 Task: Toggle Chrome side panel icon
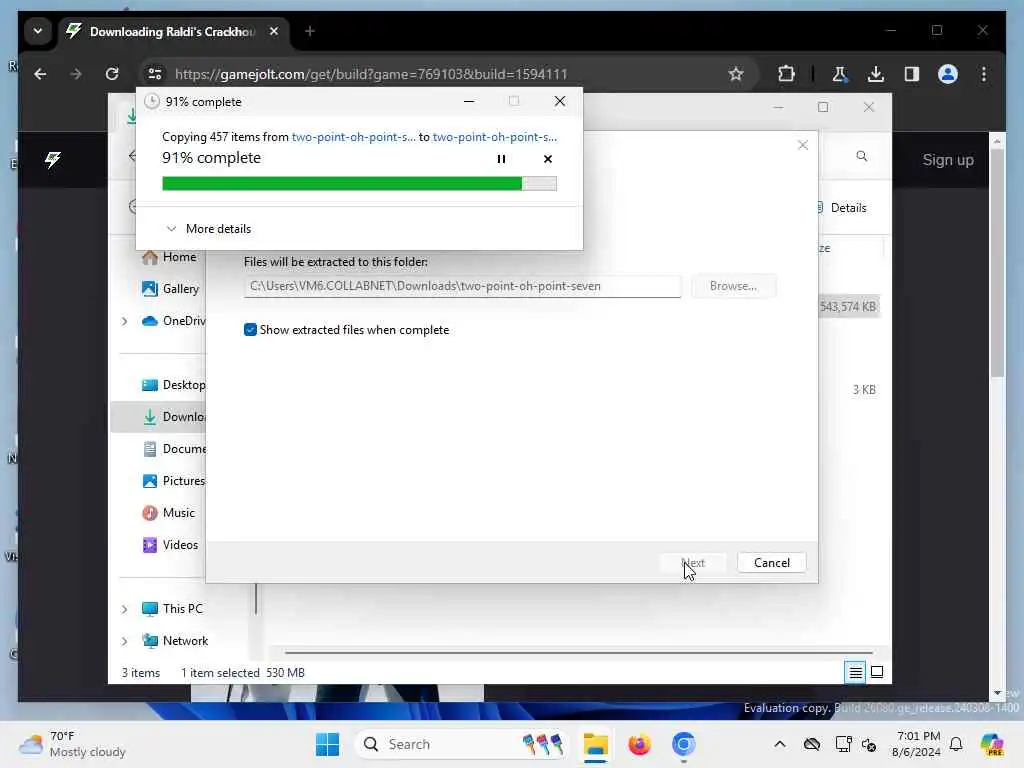tap(912, 74)
